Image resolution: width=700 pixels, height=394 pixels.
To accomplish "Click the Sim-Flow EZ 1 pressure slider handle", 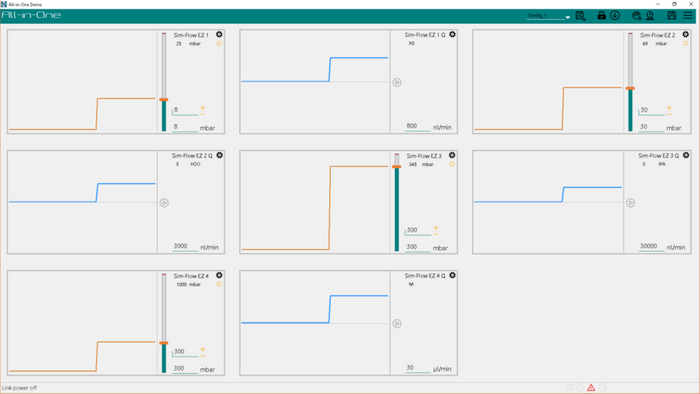I will click(x=164, y=100).
